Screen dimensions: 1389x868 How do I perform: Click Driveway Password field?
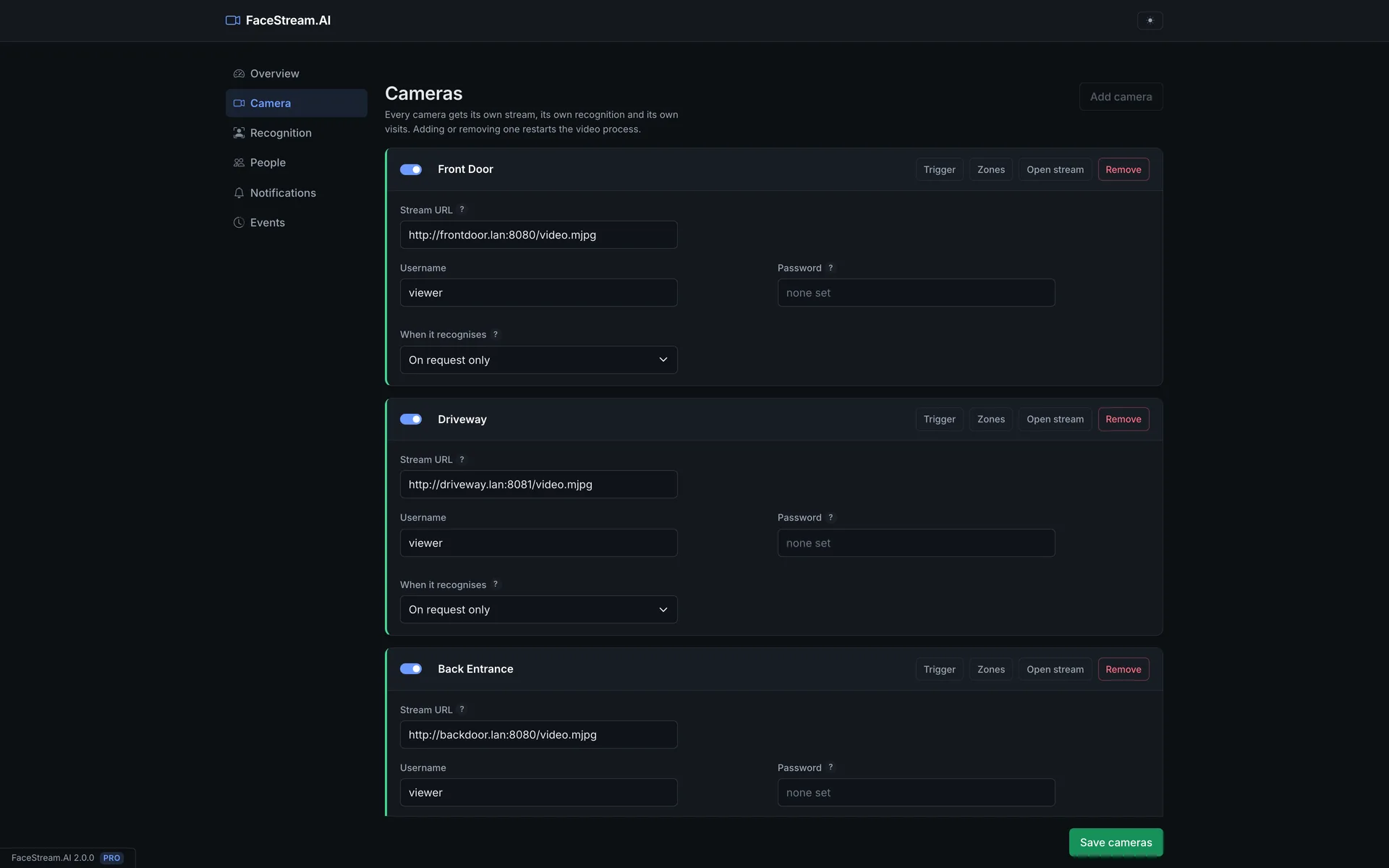point(916,543)
